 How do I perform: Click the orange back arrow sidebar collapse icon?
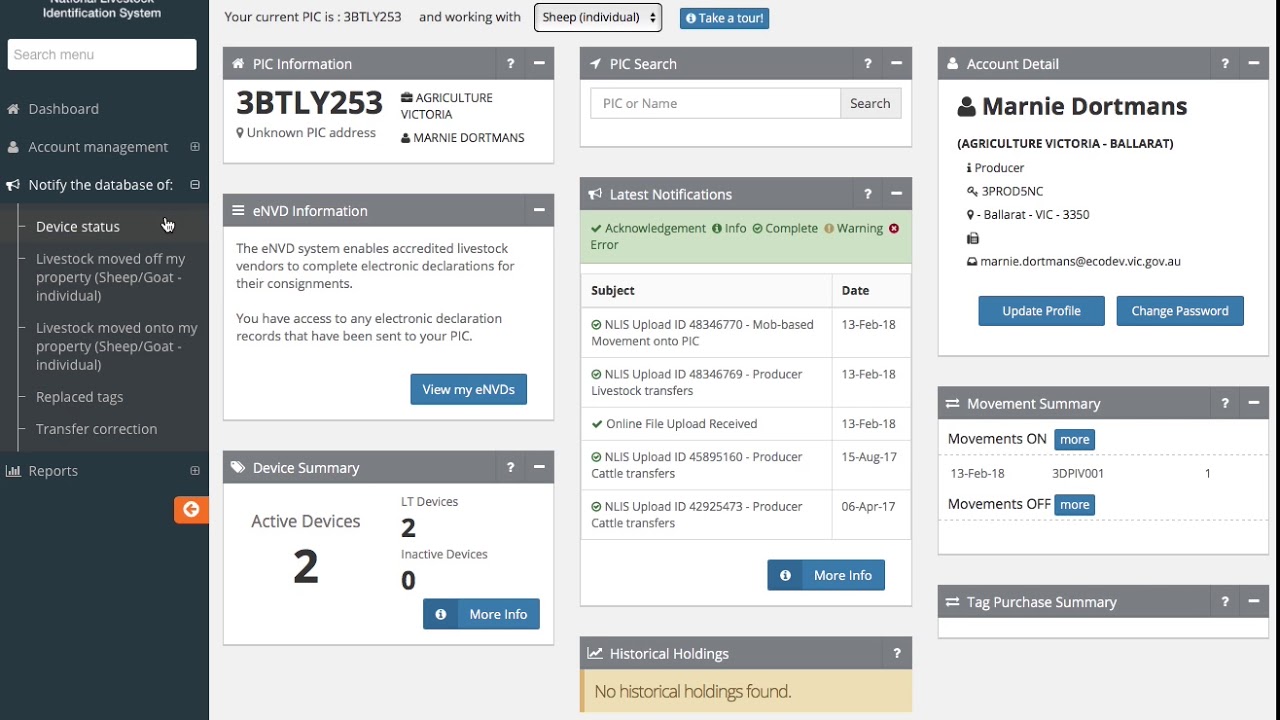click(191, 510)
